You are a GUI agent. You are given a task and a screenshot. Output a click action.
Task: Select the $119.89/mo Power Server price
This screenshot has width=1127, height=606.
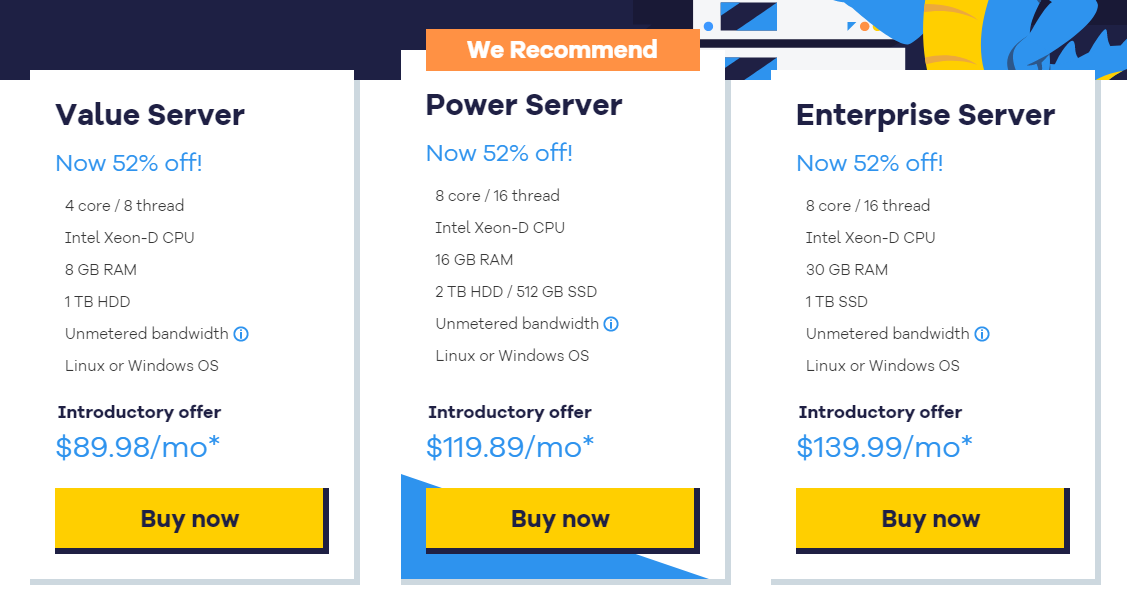[x=510, y=447]
